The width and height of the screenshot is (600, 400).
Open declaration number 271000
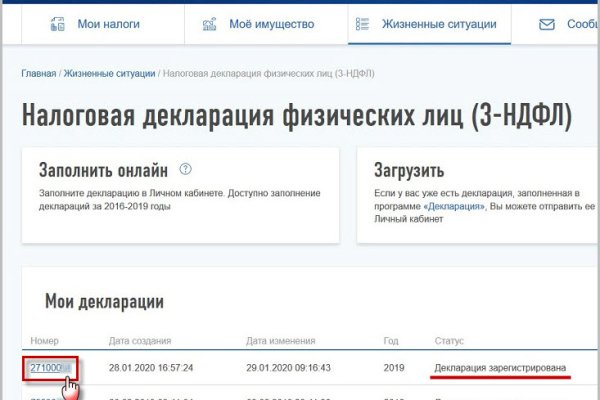tap(49, 367)
